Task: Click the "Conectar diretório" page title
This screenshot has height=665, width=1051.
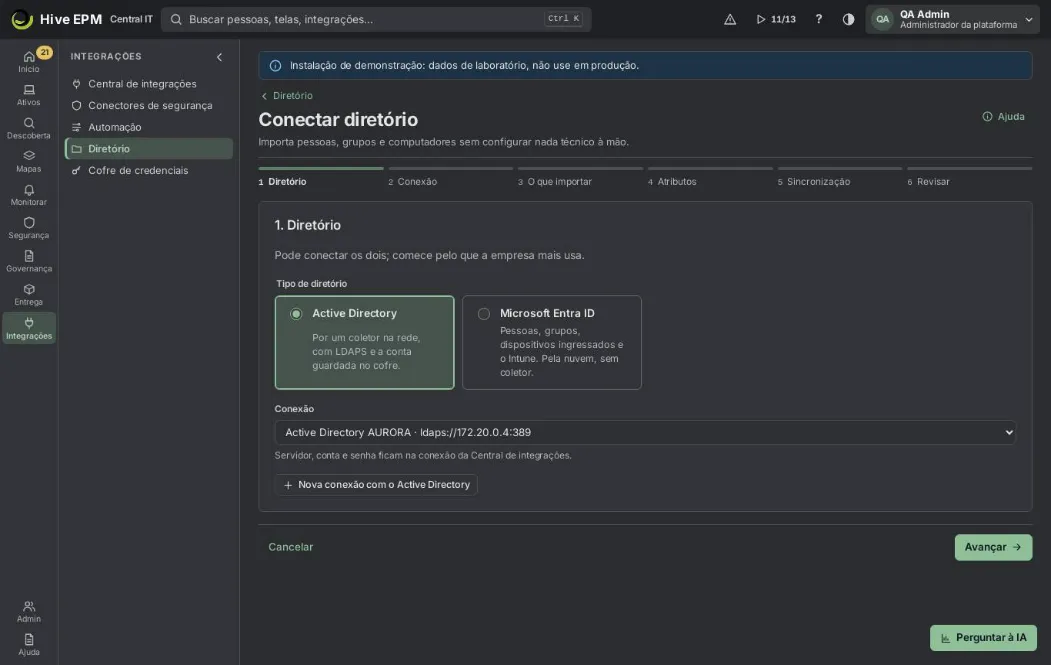Action: coord(338,119)
